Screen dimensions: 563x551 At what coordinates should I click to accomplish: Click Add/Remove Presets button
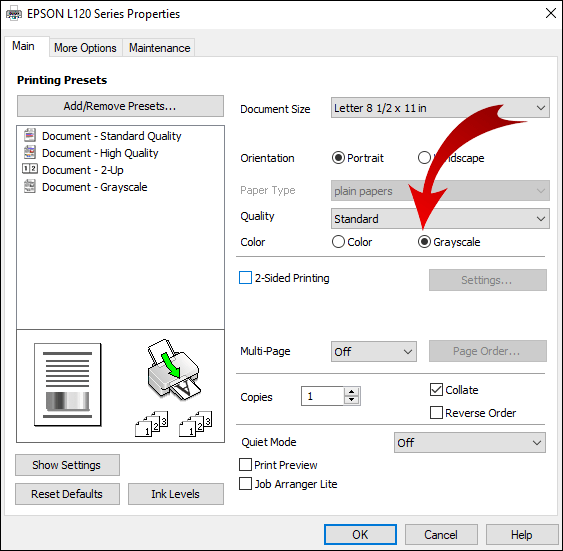120,106
